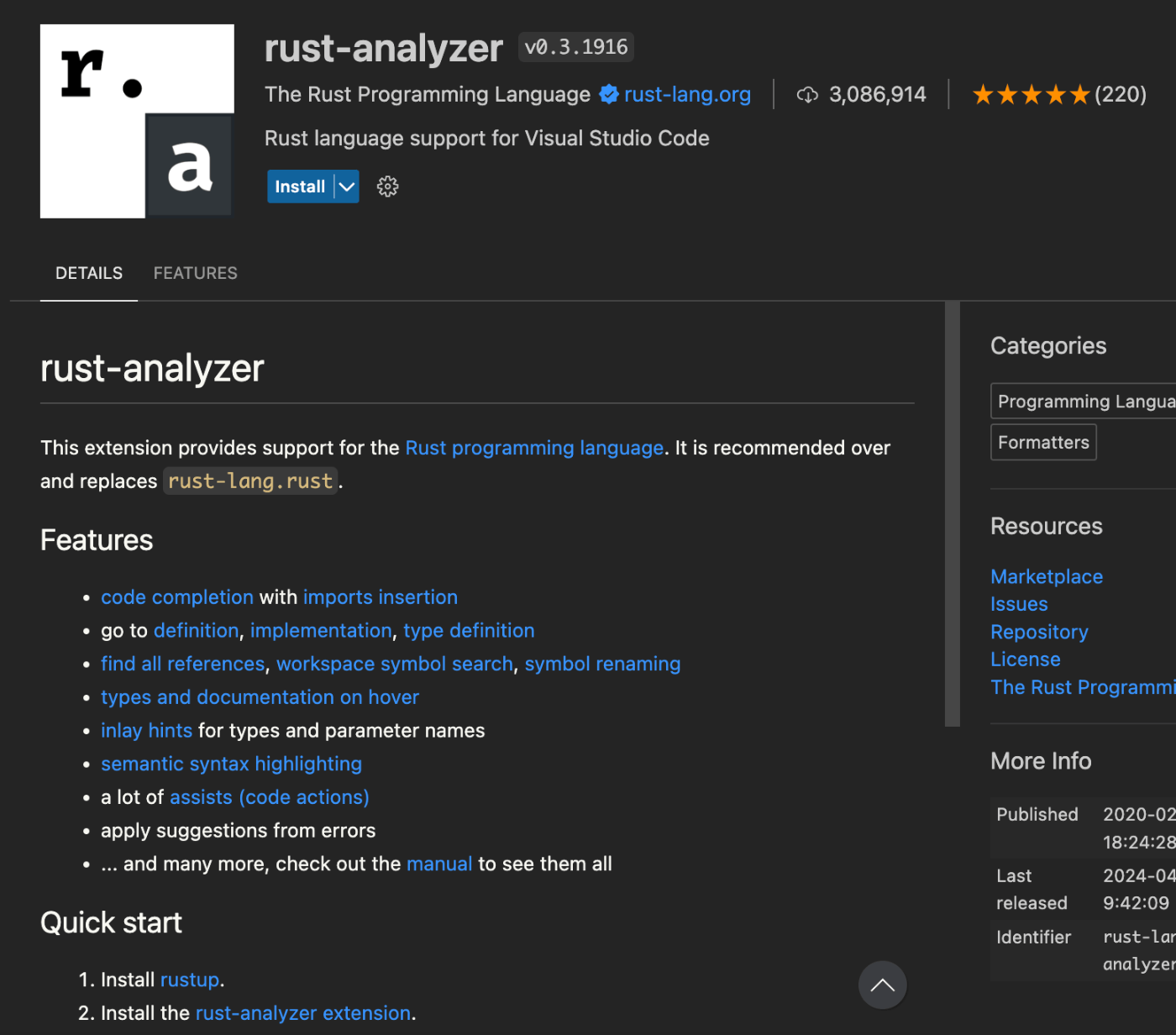Open the extension settings gear icon
The width and height of the screenshot is (1176, 1035).
coord(387,187)
